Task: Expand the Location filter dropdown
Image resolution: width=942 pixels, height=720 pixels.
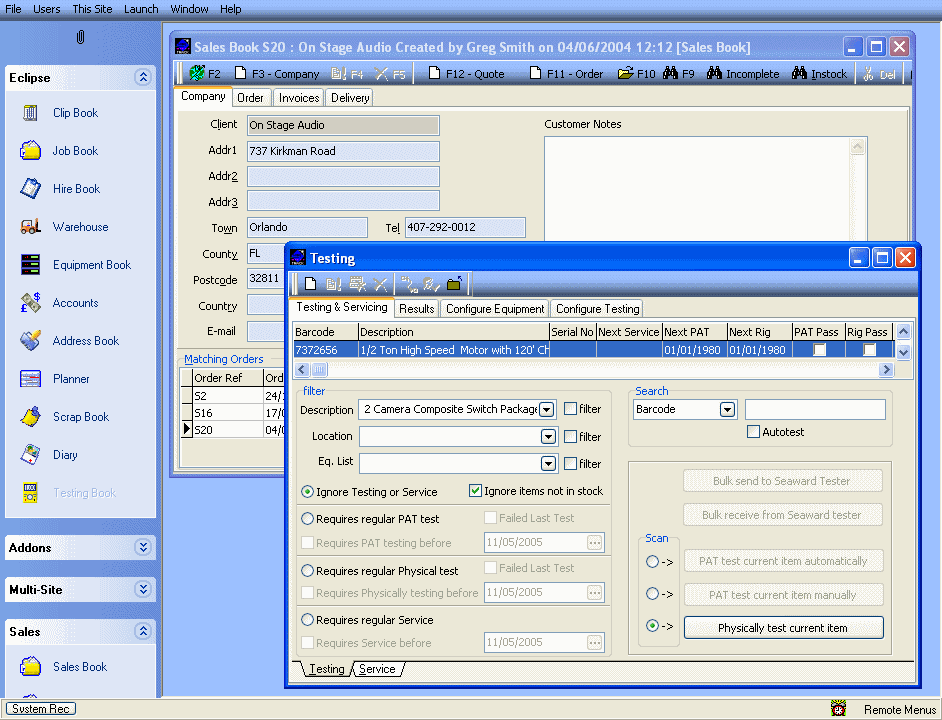Action: point(548,437)
